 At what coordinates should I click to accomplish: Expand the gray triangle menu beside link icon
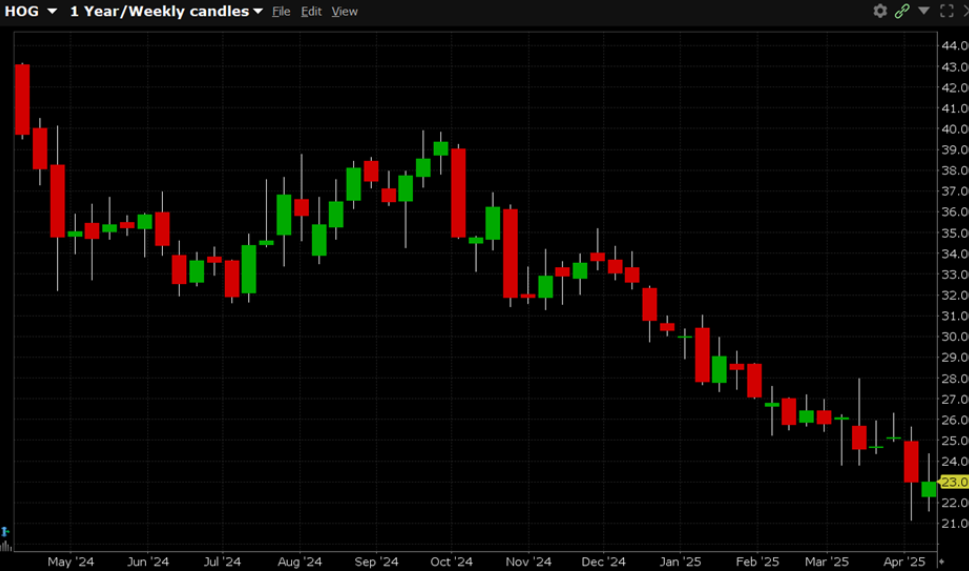[x=924, y=11]
